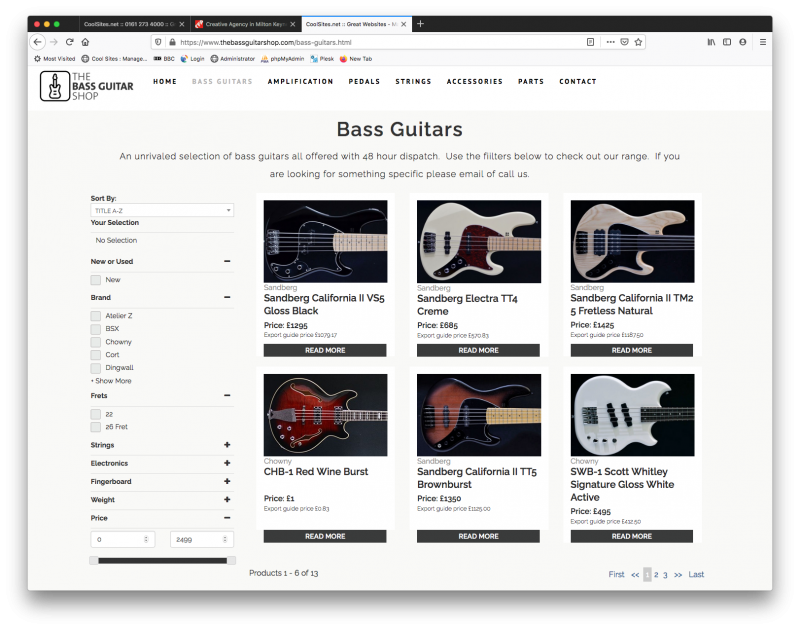The image size is (800, 630).
Task: Collapse the Price filter section
Action: 227,518
